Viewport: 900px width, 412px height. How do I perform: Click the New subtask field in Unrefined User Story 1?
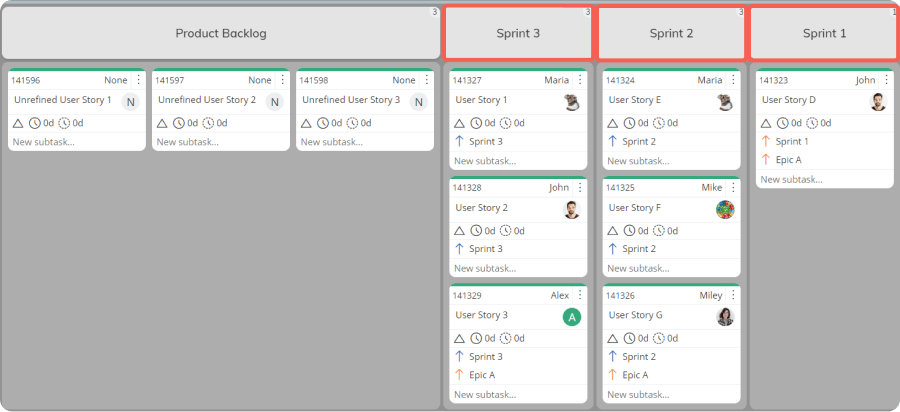[77, 142]
